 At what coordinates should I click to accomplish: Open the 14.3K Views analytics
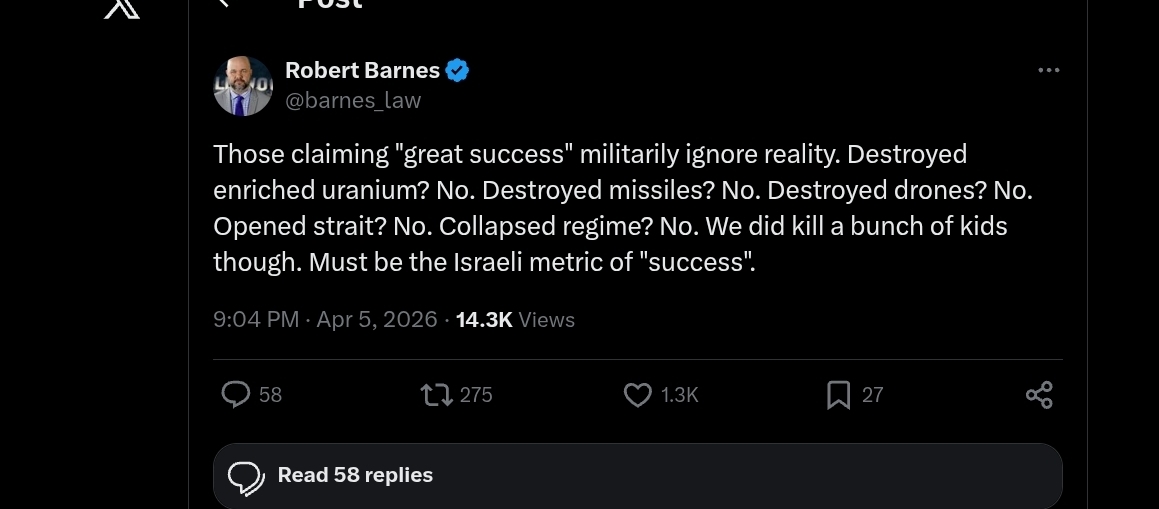point(515,320)
